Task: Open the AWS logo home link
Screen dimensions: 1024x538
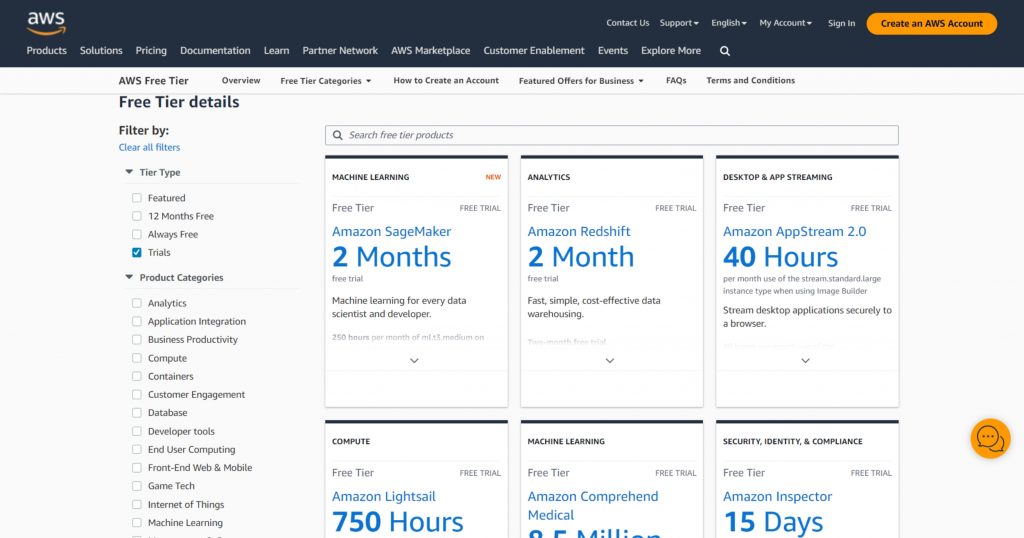Action: (x=46, y=24)
